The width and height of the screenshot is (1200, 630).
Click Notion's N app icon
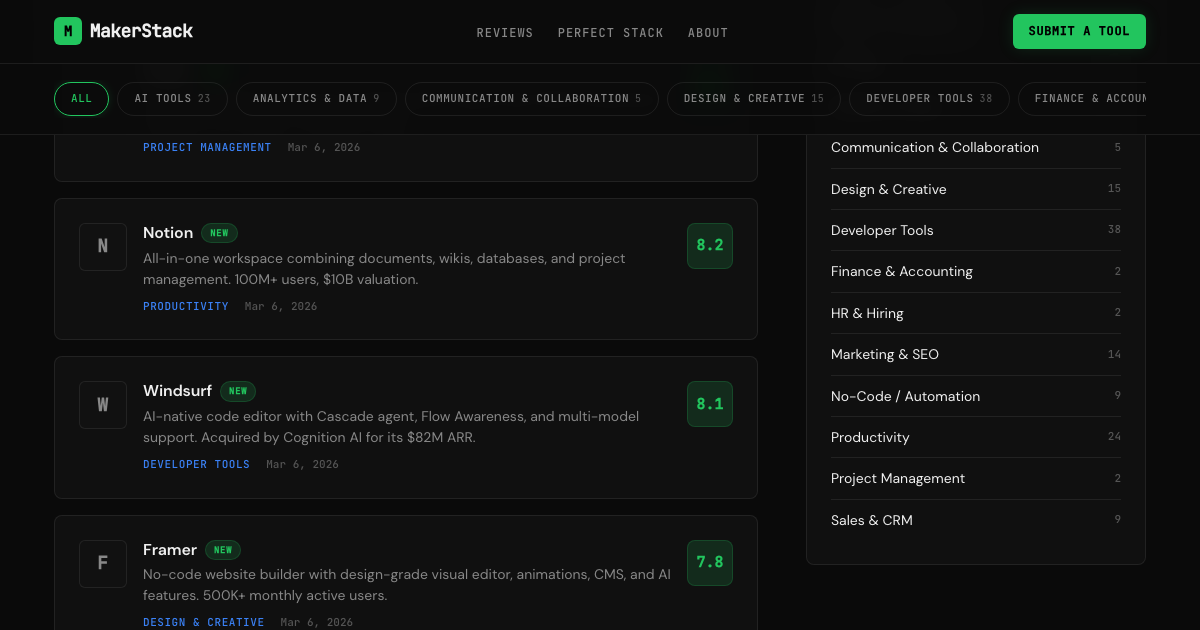coord(103,246)
